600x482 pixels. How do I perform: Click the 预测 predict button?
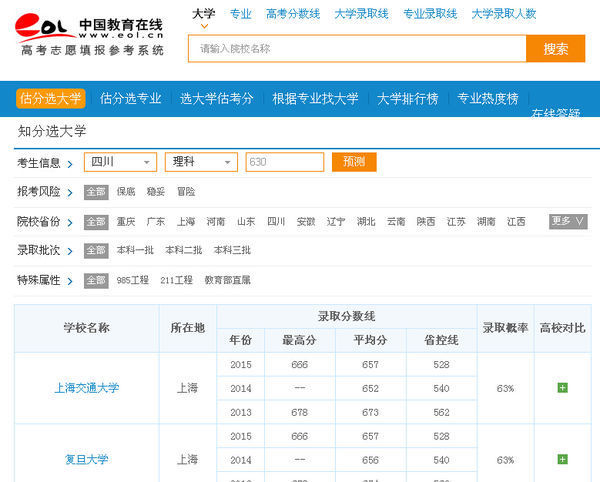click(354, 162)
